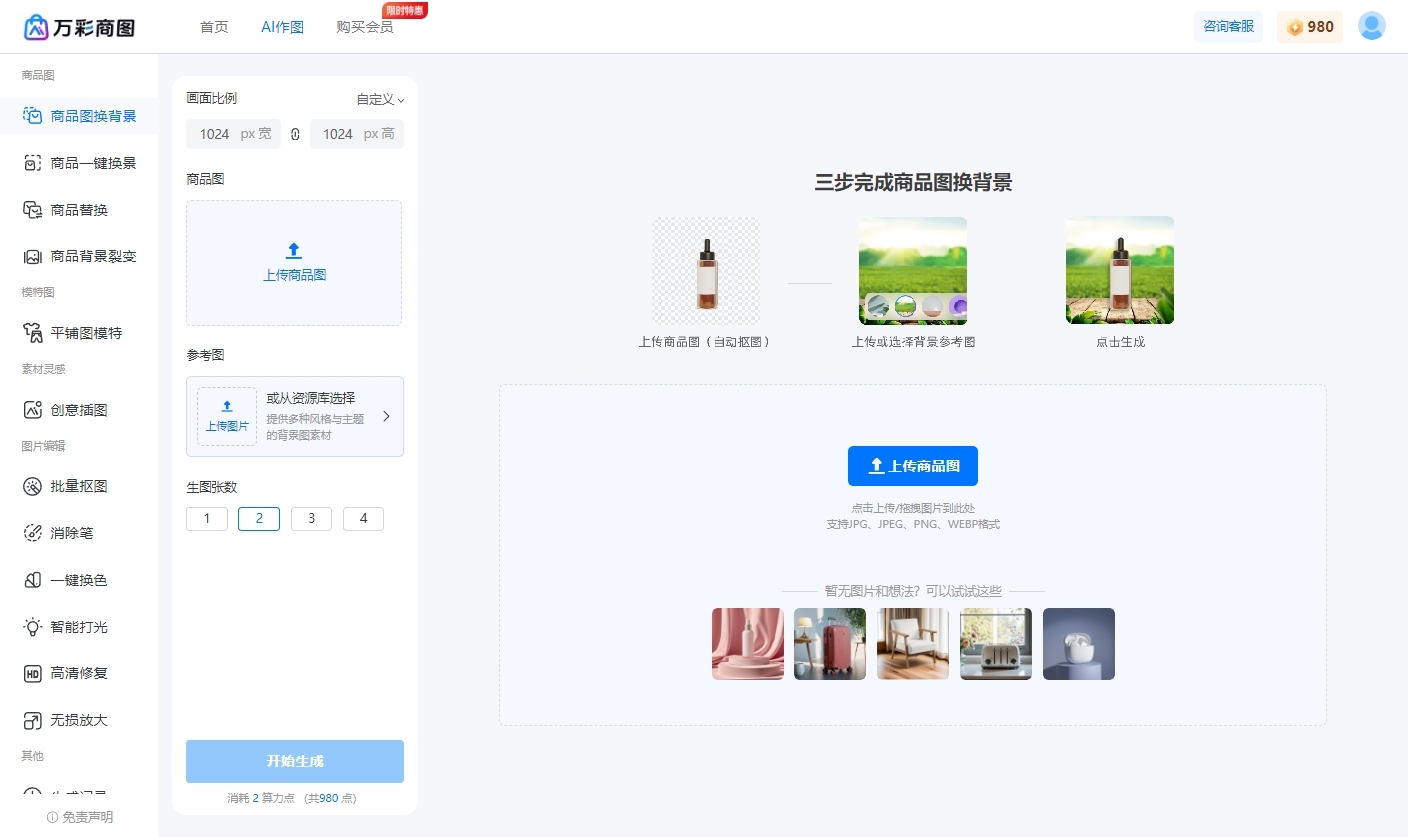This screenshot has height=837, width=1408.
Task: Click the 980 points coin badge
Action: pyautogui.click(x=1310, y=27)
